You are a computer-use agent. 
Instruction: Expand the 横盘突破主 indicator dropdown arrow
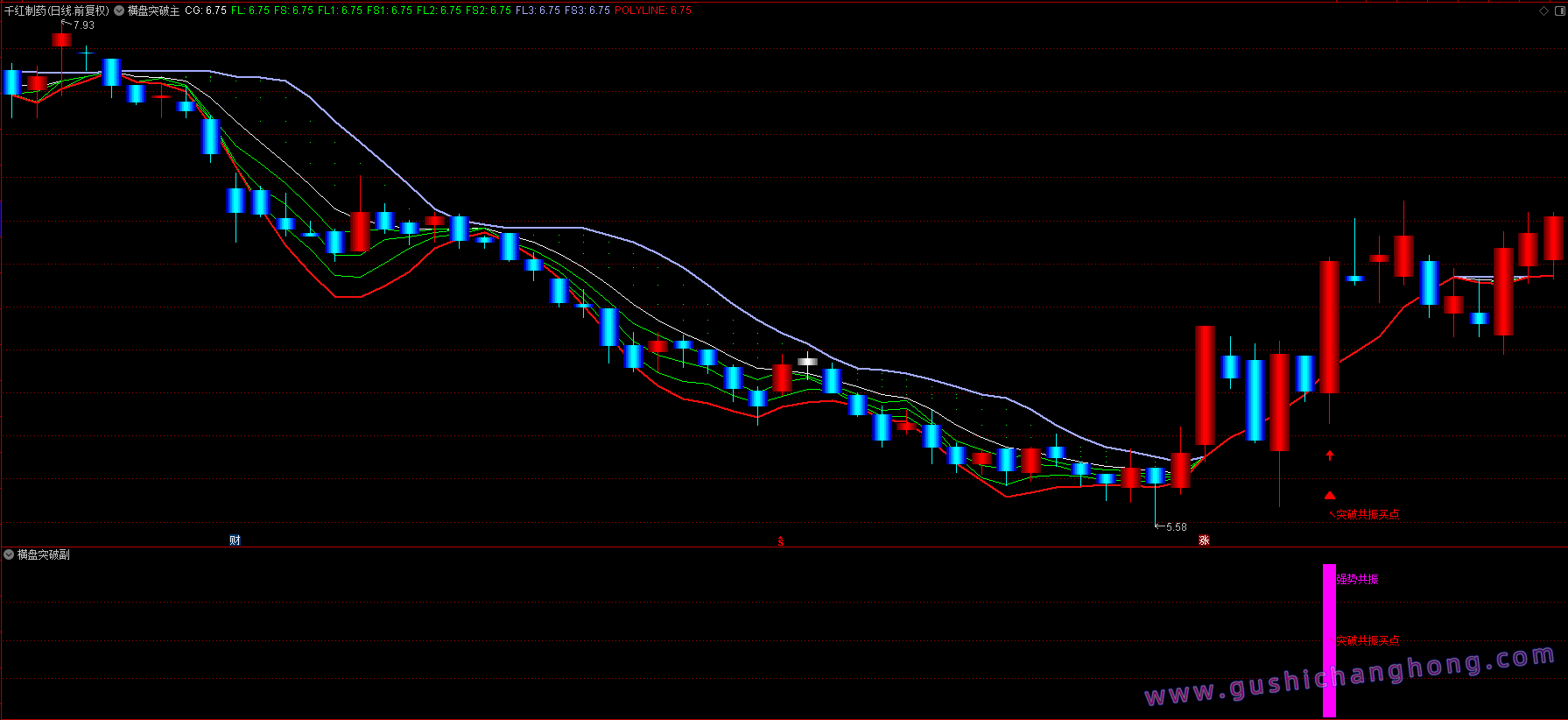[x=119, y=11]
